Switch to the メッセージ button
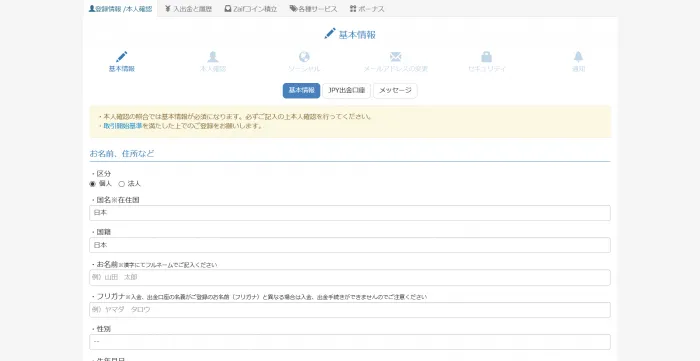 [395, 91]
